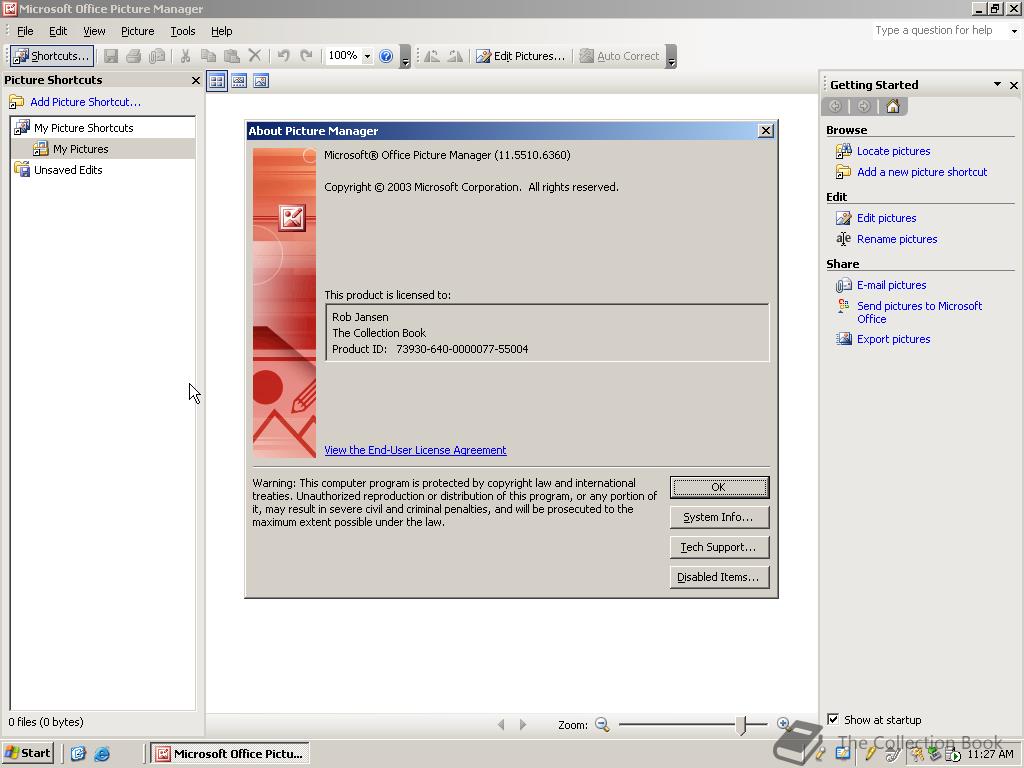Image resolution: width=1024 pixels, height=768 pixels.
Task: Click the Rotate Right icon
Action: [x=455, y=56]
